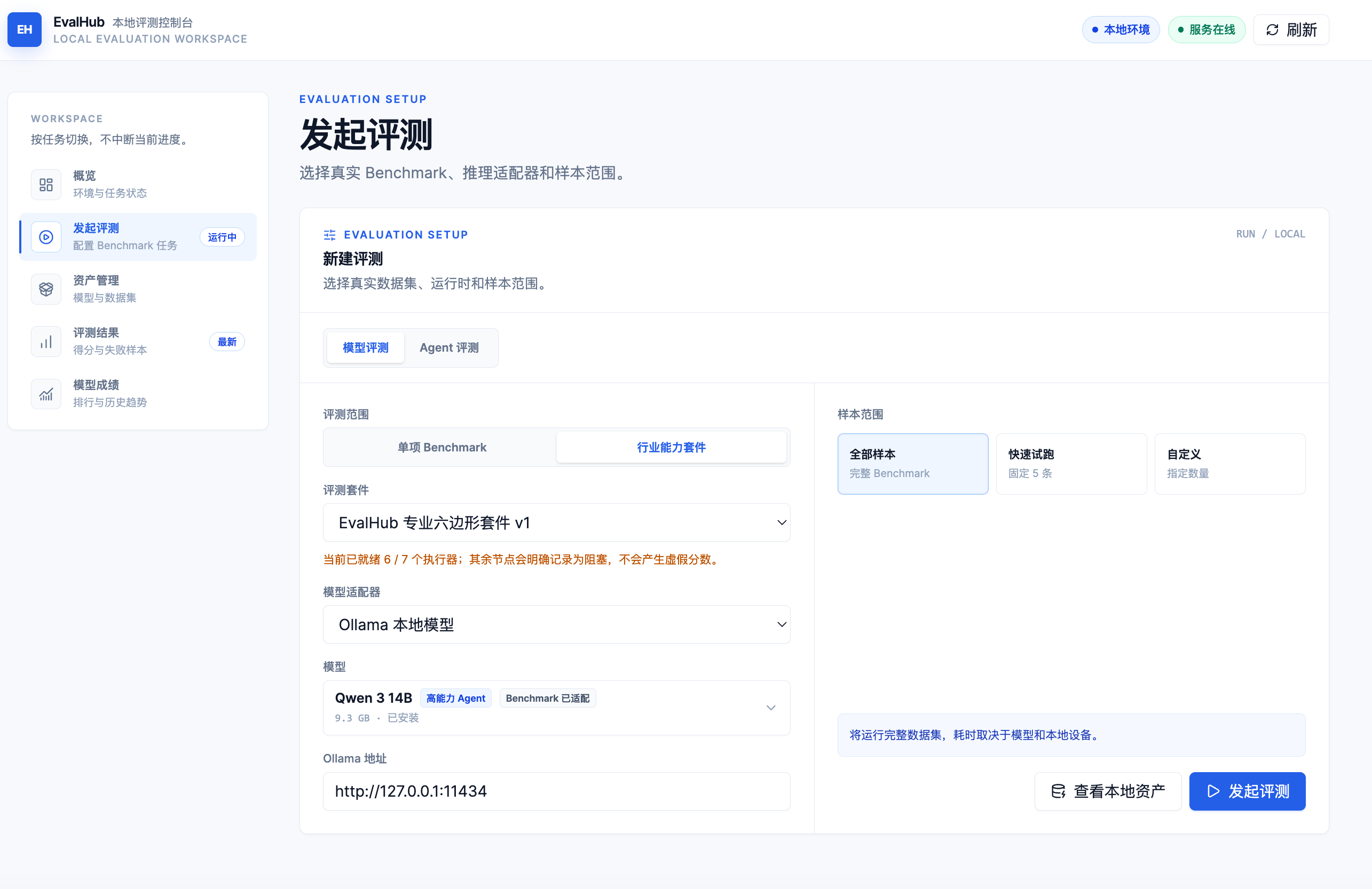Open 资产管理 in the workspace sidebar

tap(138, 289)
